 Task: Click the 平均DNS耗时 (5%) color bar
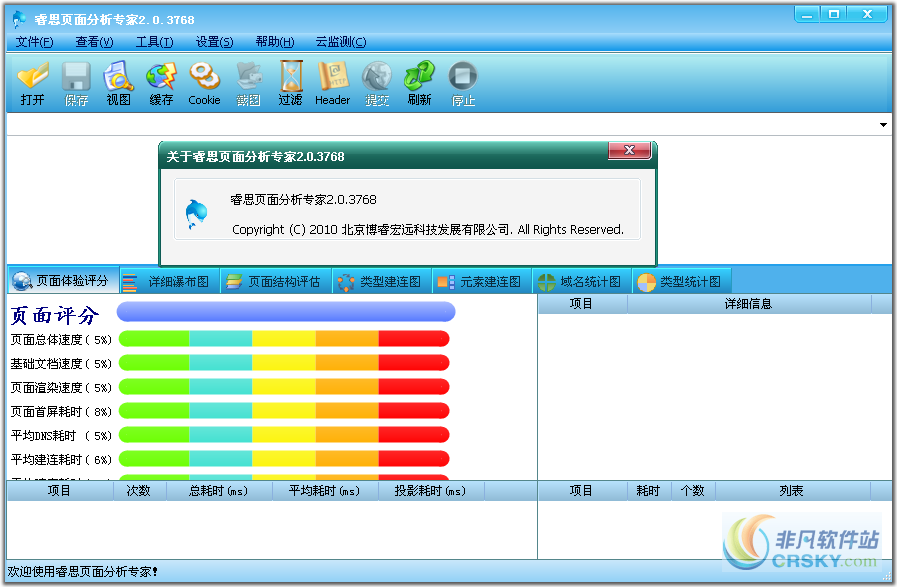[284, 435]
